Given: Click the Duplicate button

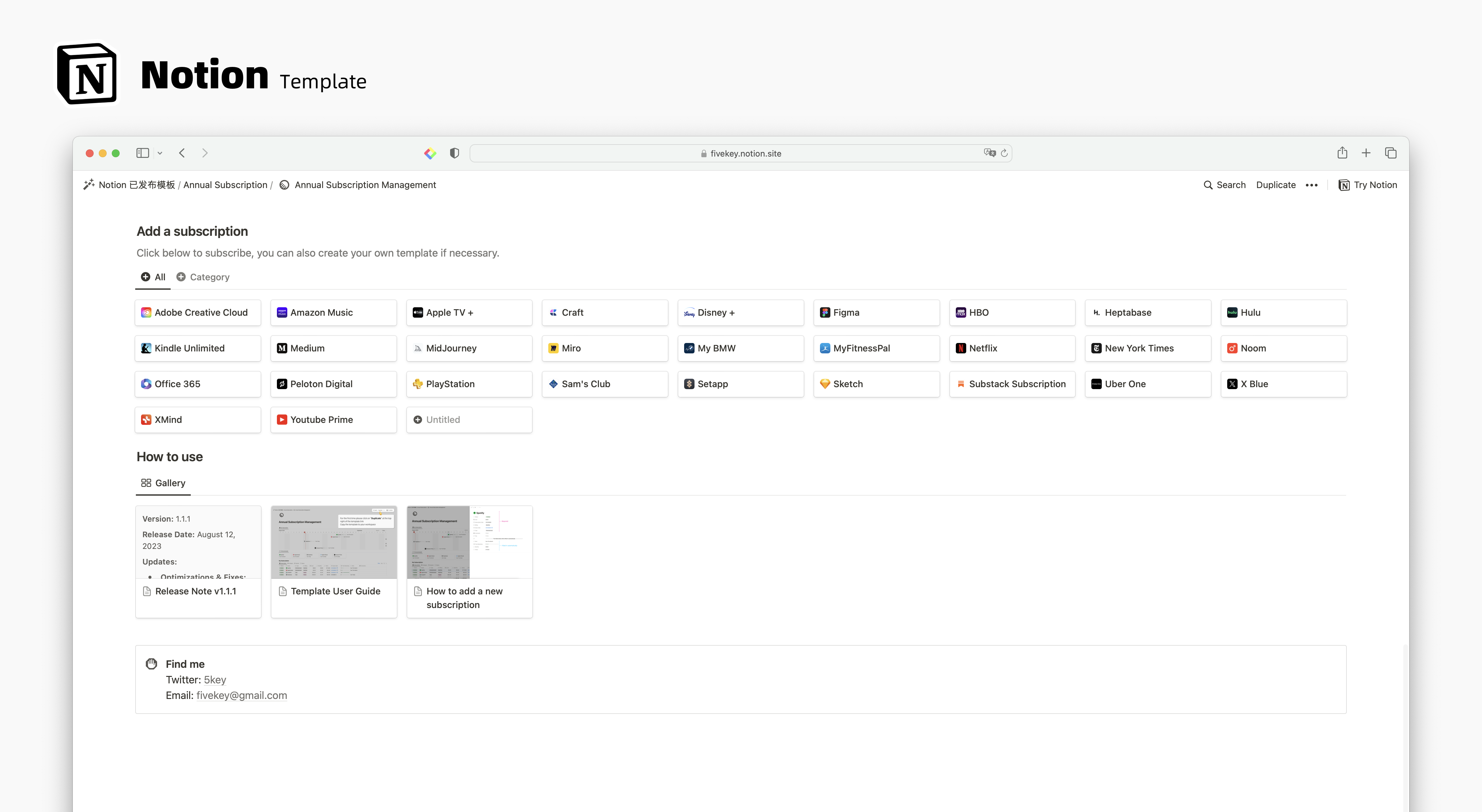Looking at the screenshot, I should coord(1276,184).
